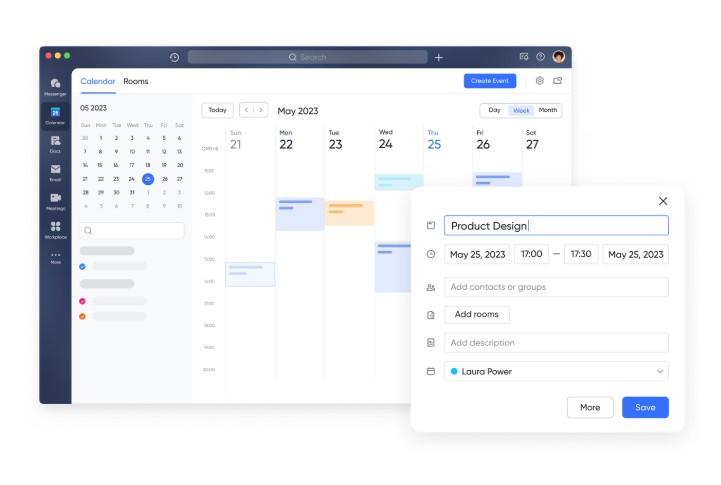Click the history clock icon

(x=175, y=57)
